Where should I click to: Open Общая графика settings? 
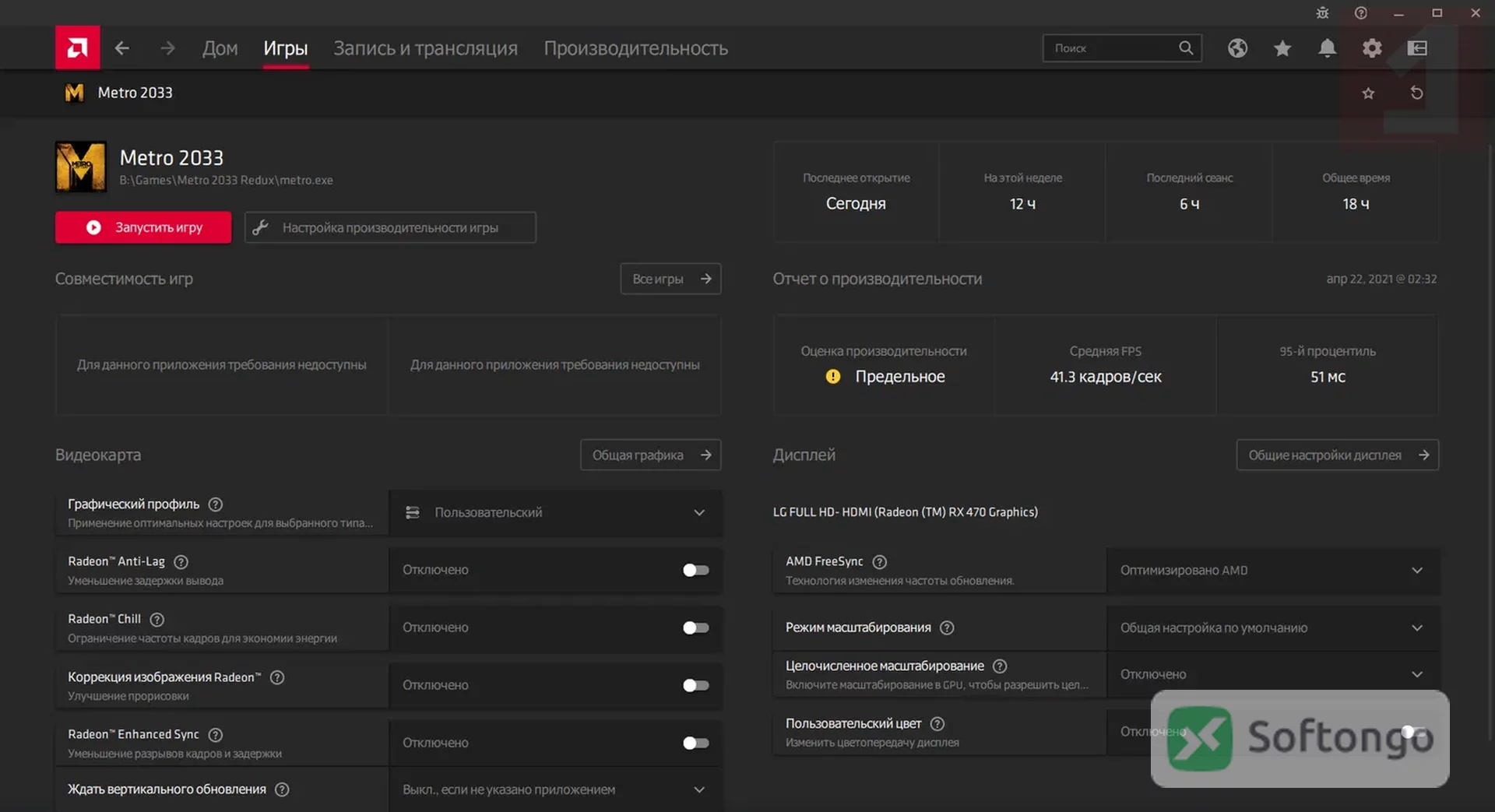click(x=650, y=455)
